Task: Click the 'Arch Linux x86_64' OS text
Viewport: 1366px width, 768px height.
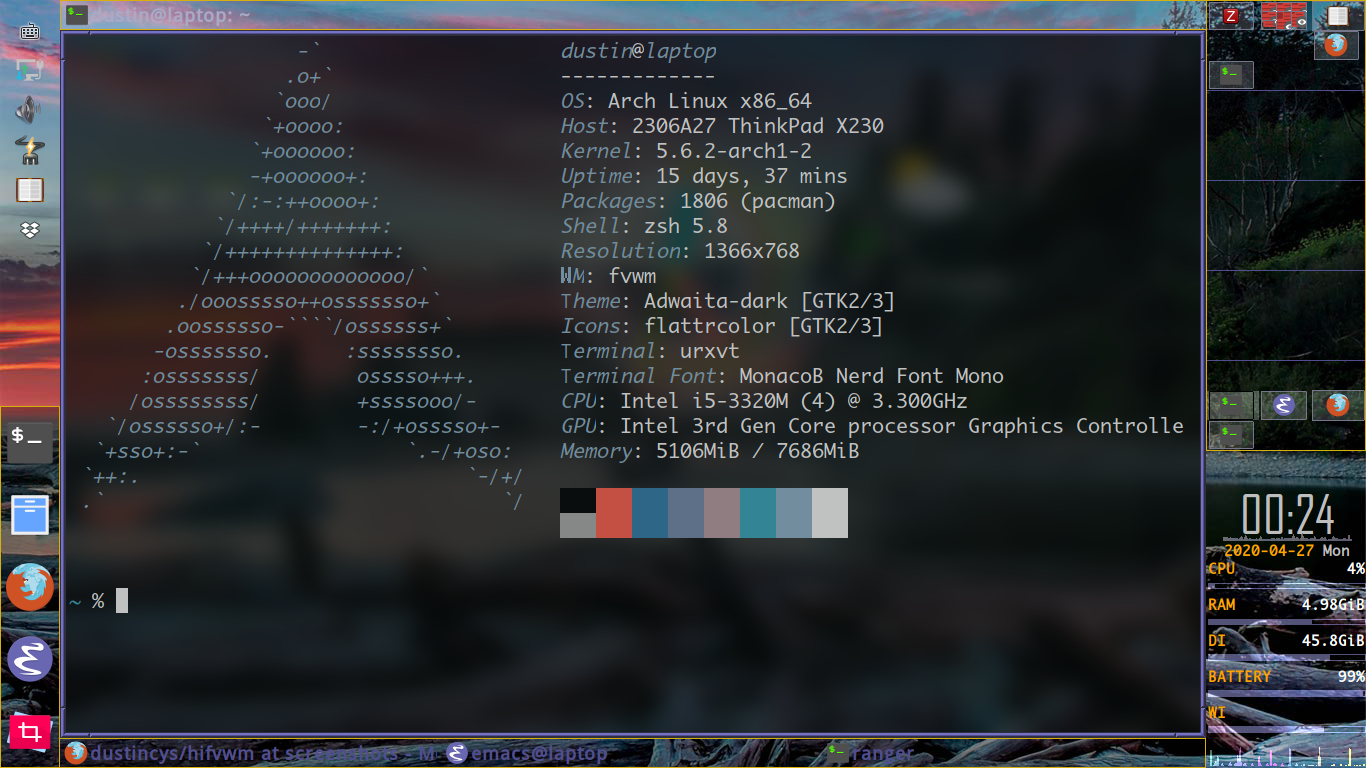Action: click(710, 101)
